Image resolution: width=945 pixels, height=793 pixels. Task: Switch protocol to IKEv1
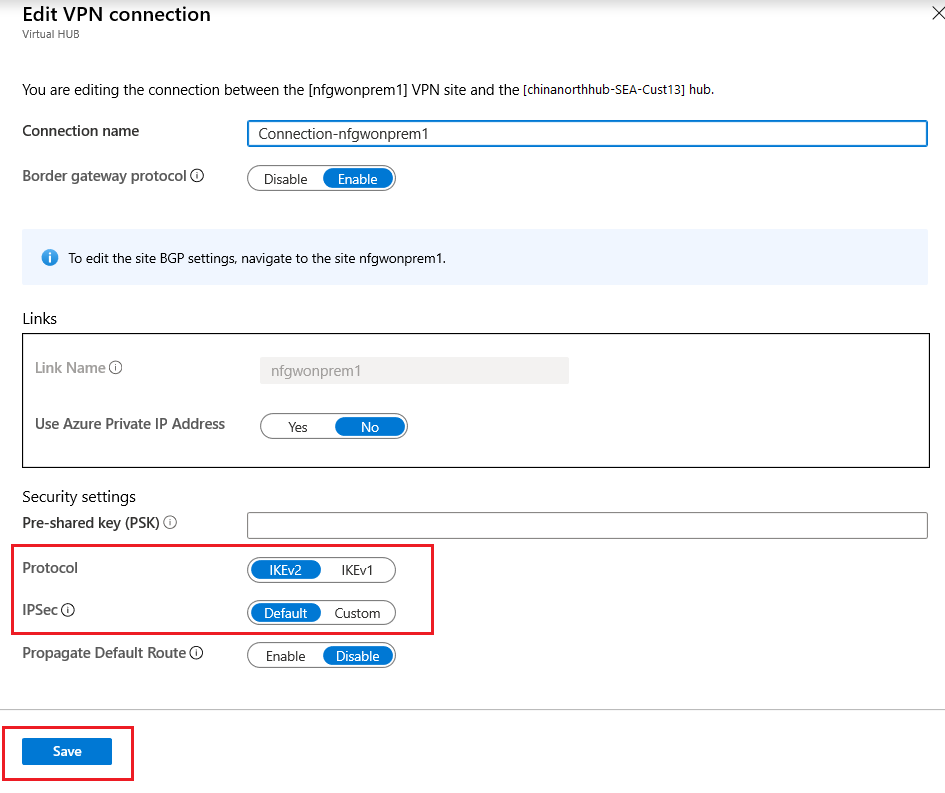pyautogui.click(x=357, y=570)
